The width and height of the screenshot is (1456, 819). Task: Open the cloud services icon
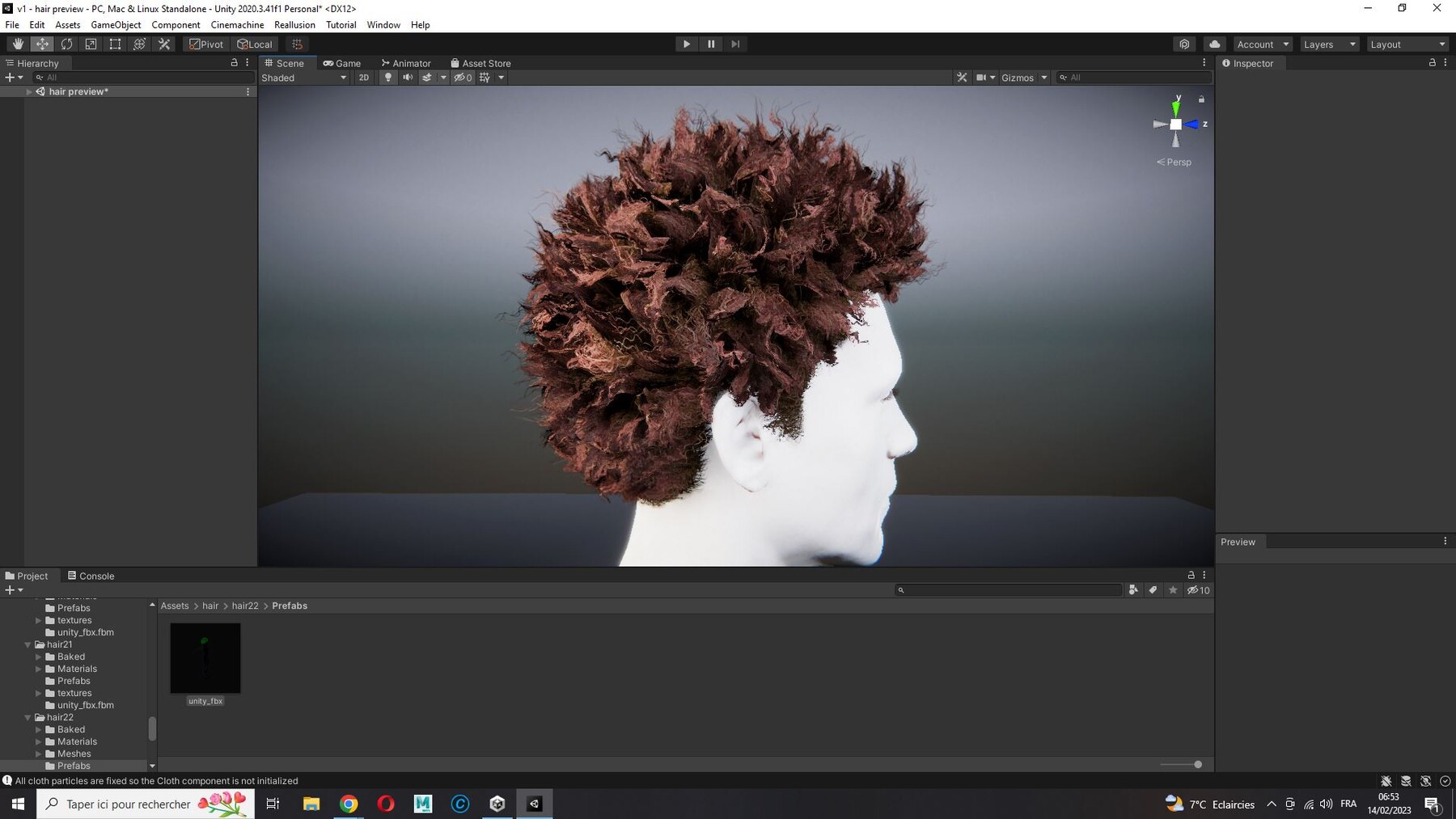pyautogui.click(x=1214, y=44)
